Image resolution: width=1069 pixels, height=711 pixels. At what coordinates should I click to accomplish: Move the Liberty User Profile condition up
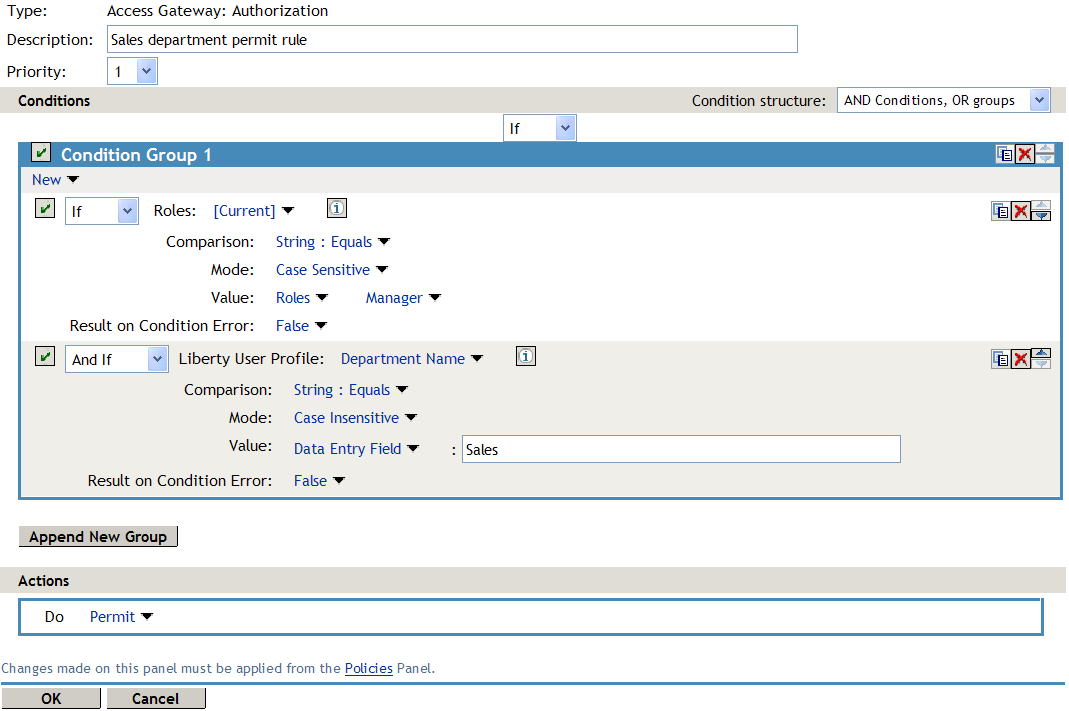click(1041, 353)
